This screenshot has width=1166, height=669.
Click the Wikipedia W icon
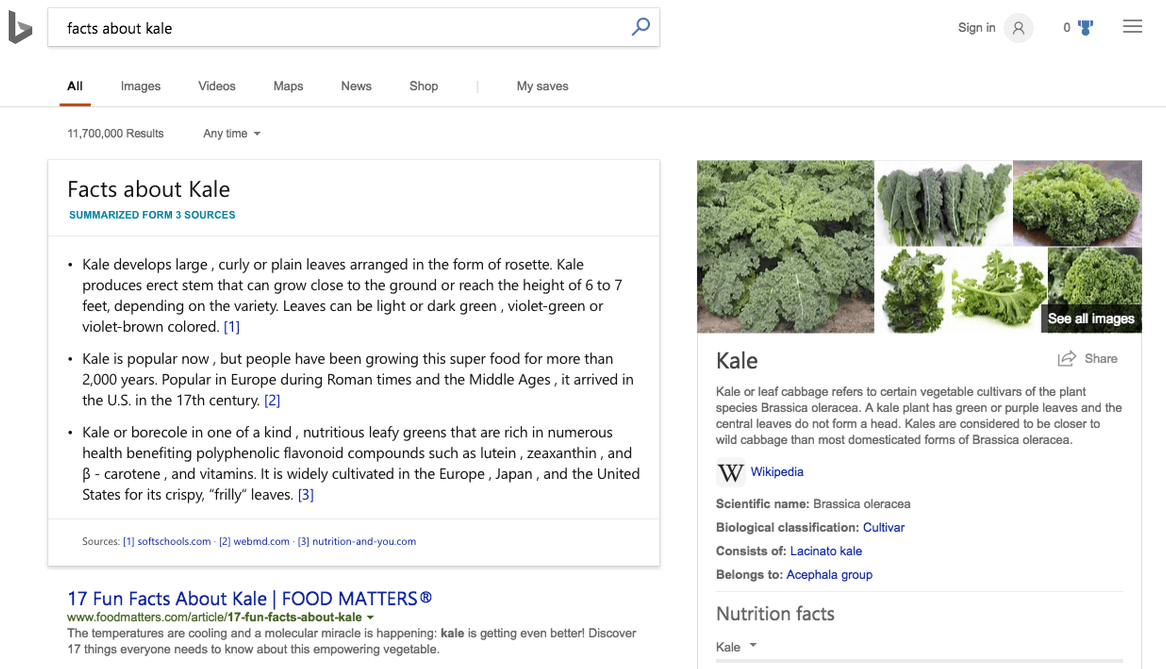[731, 472]
